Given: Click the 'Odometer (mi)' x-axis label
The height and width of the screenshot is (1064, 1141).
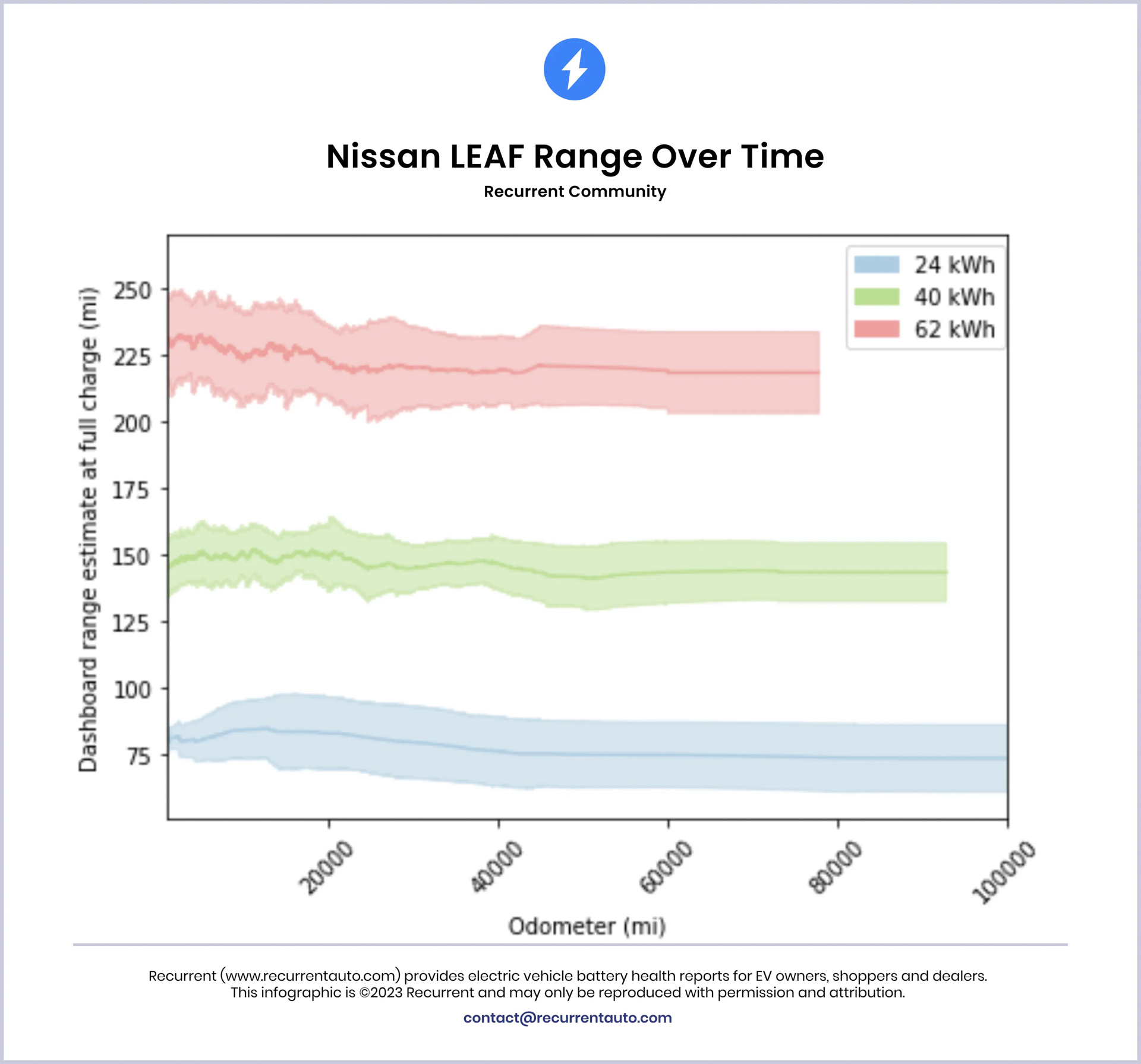Looking at the screenshot, I should (587, 926).
